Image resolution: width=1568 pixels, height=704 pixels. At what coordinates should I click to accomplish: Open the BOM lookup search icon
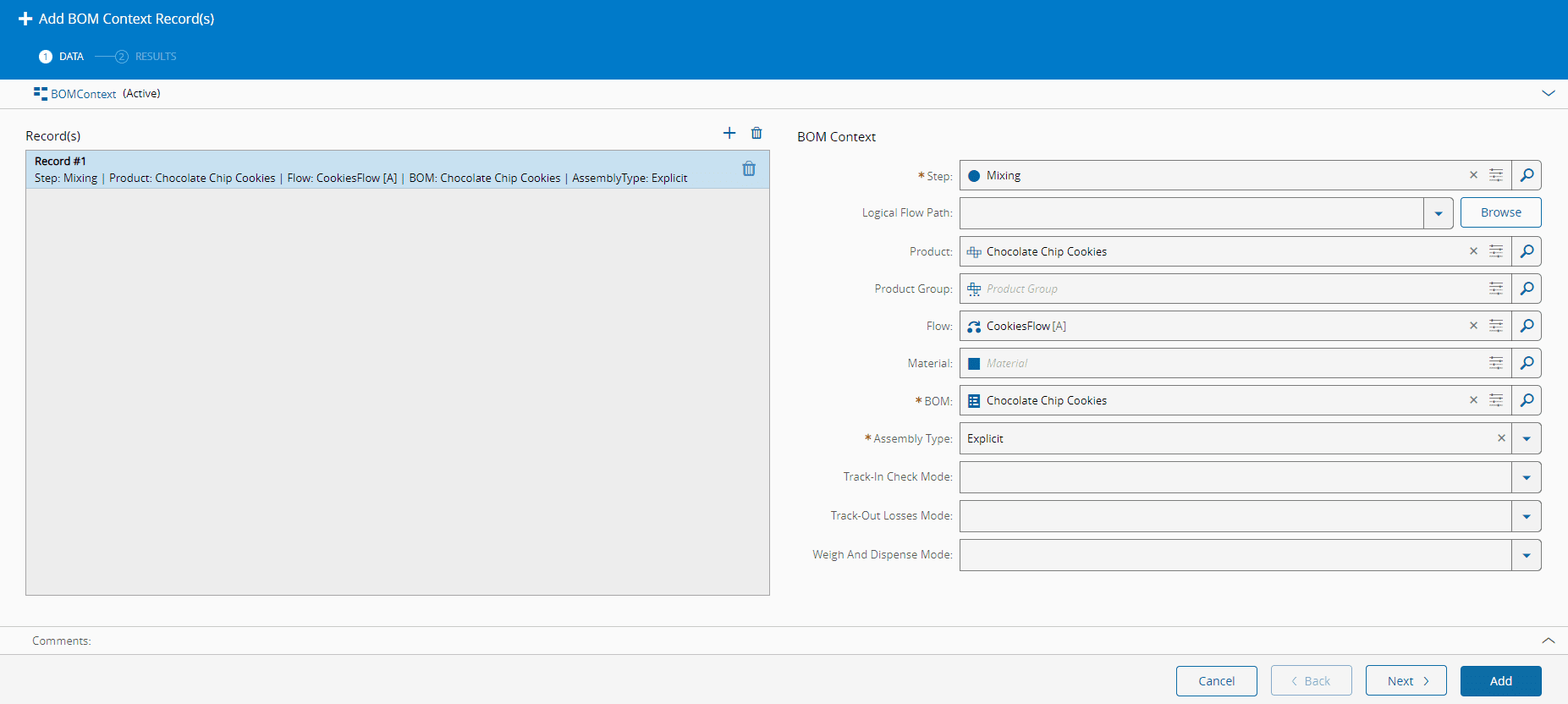[x=1527, y=400]
